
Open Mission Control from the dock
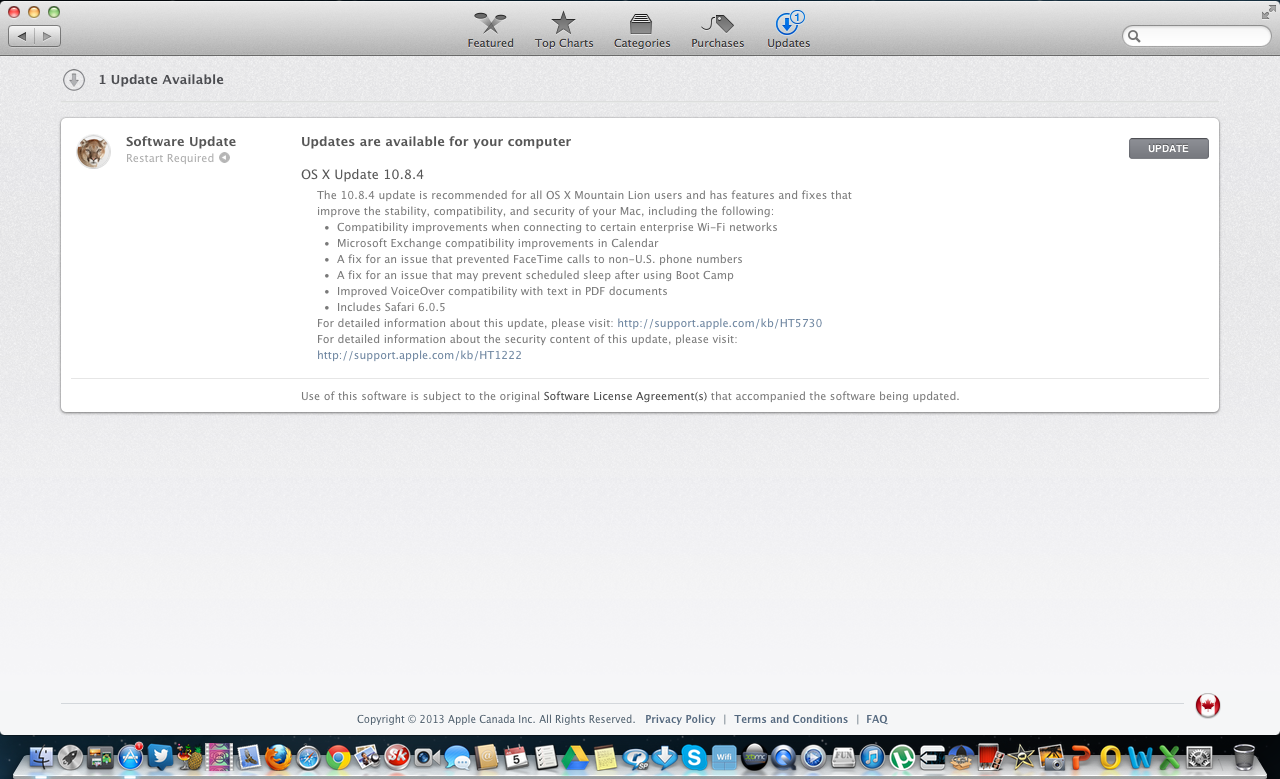coord(100,757)
